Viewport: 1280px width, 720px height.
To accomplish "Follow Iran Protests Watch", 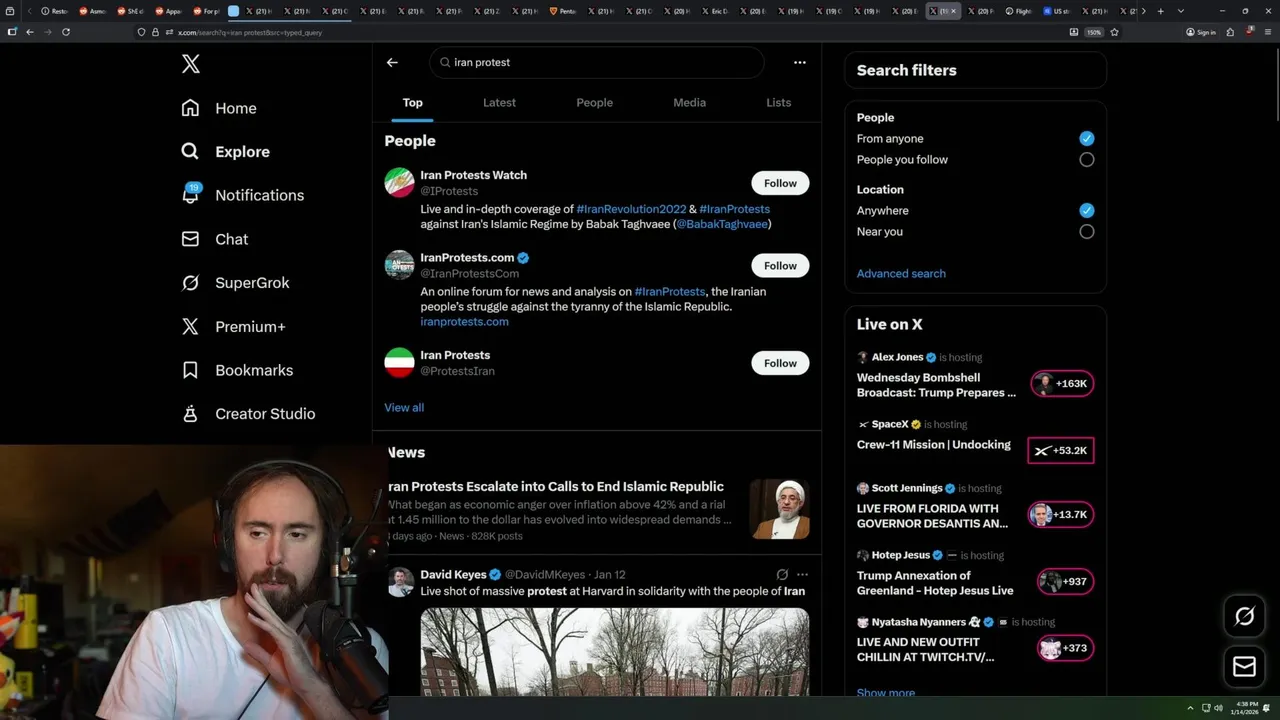I will [780, 183].
